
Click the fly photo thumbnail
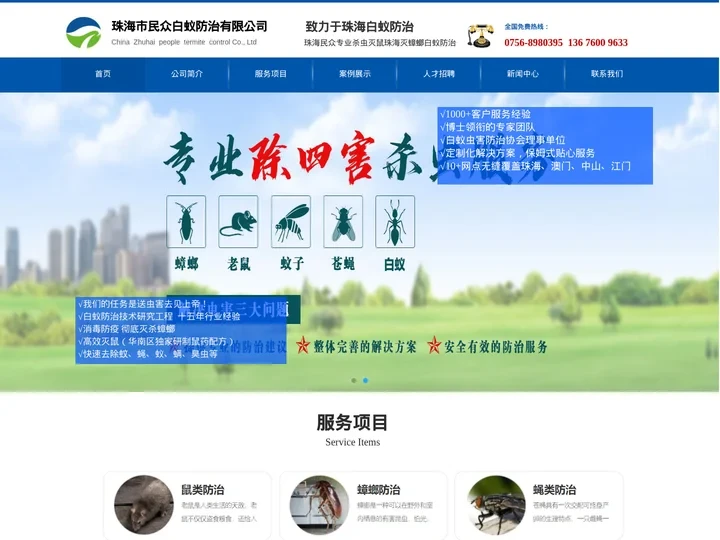(x=496, y=506)
